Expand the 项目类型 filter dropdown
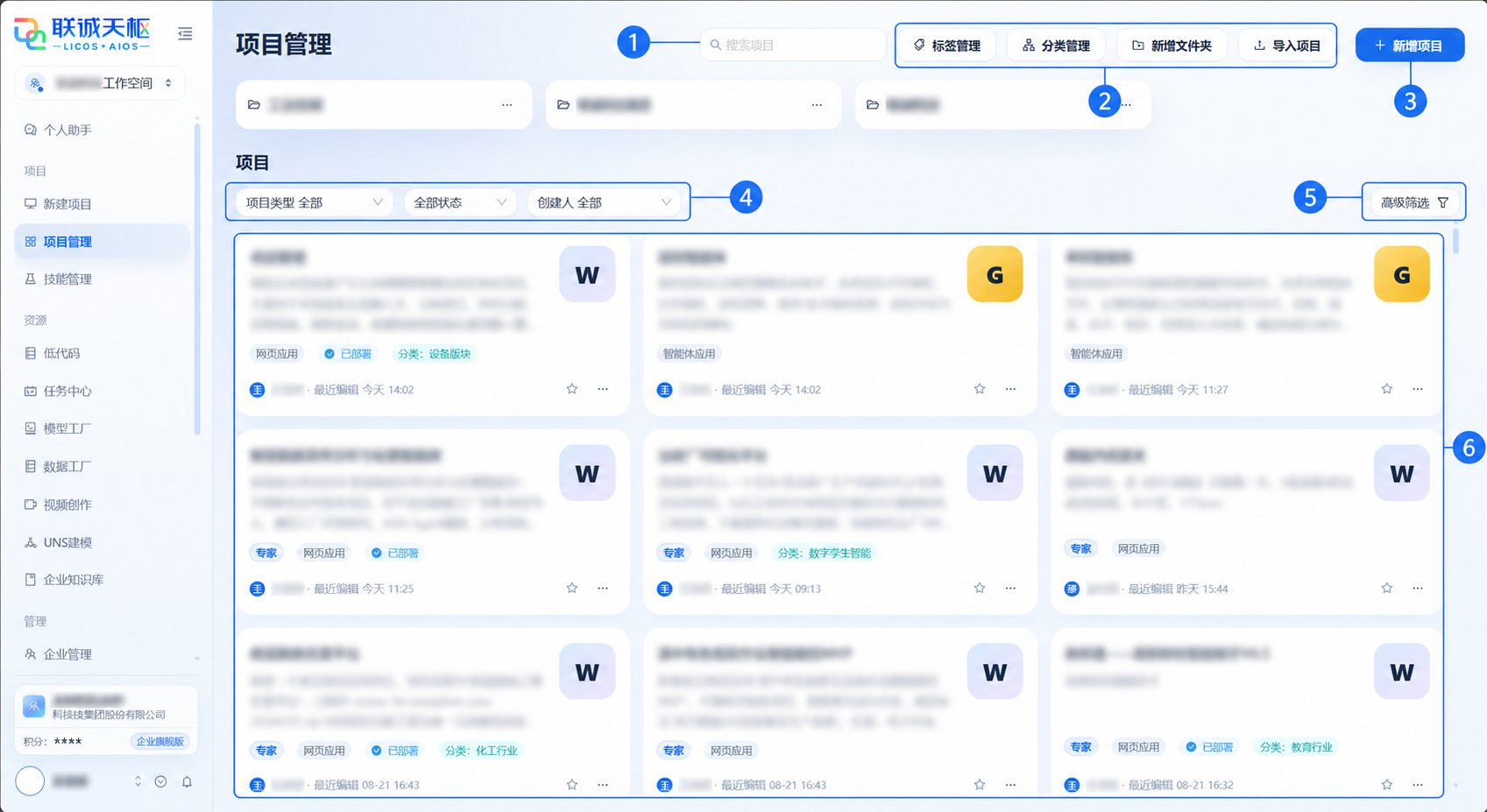 pyautogui.click(x=314, y=202)
